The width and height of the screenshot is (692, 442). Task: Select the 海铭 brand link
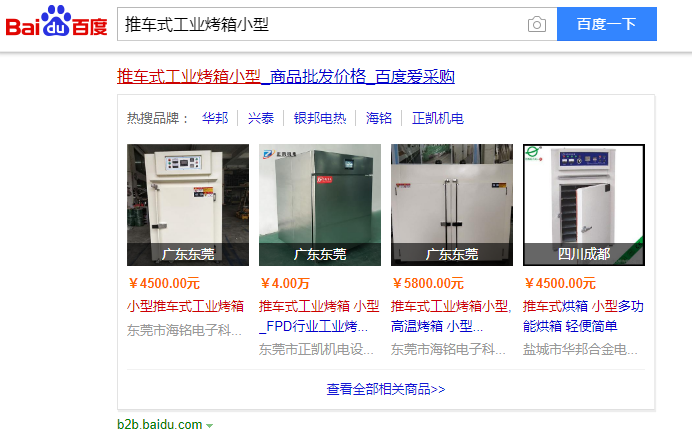point(379,118)
